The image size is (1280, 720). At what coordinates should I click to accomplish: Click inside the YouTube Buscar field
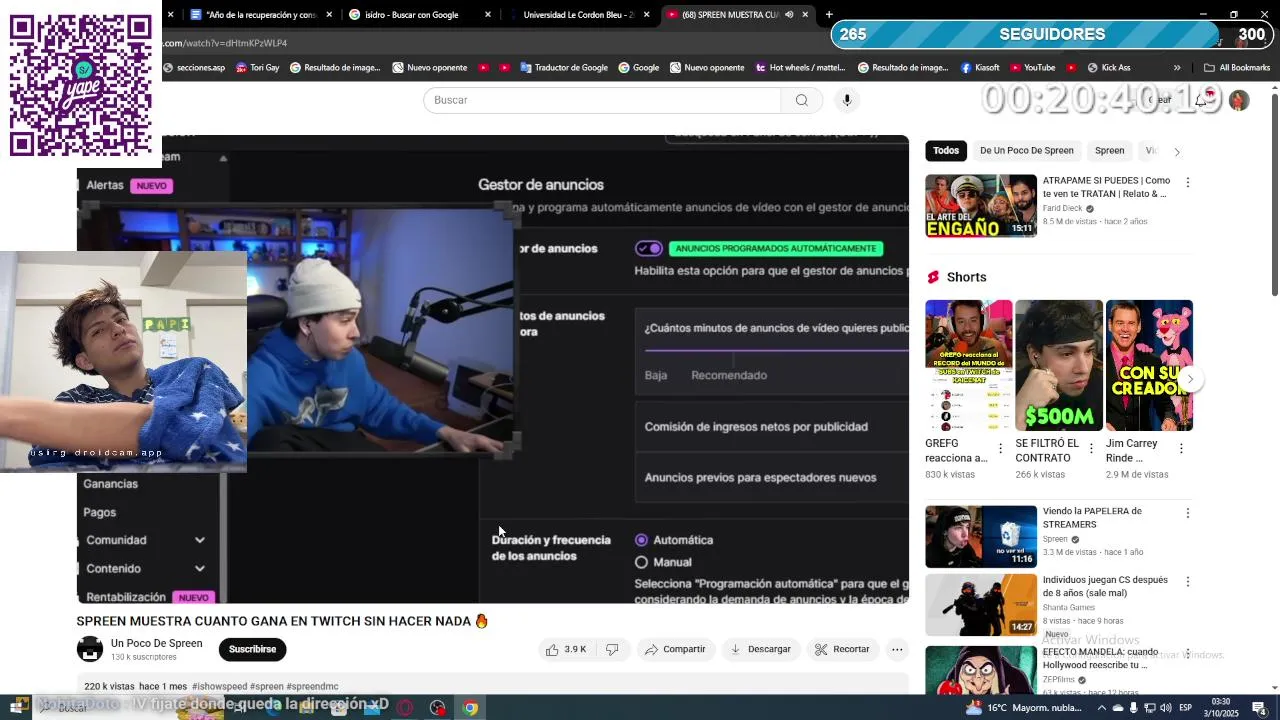click(x=602, y=100)
